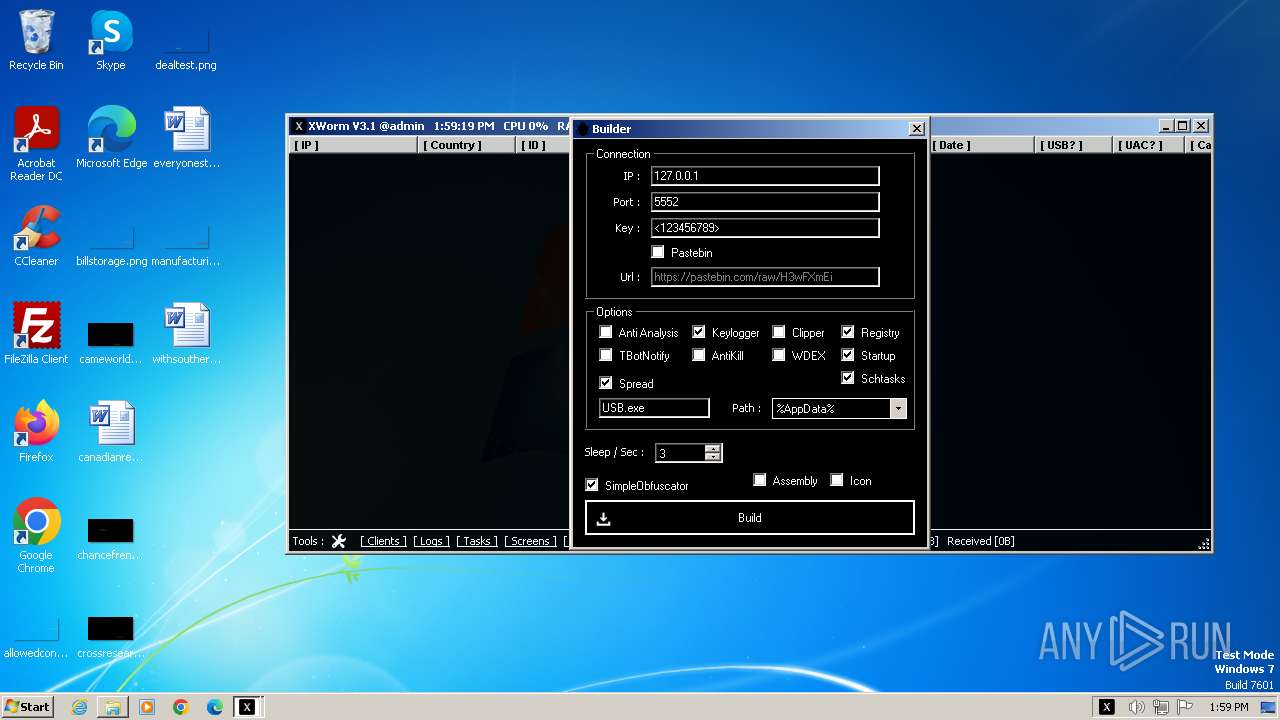Viewport: 1280px width, 720px height.
Task: Select the withsouther Word document icon
Action: (186, 335)
